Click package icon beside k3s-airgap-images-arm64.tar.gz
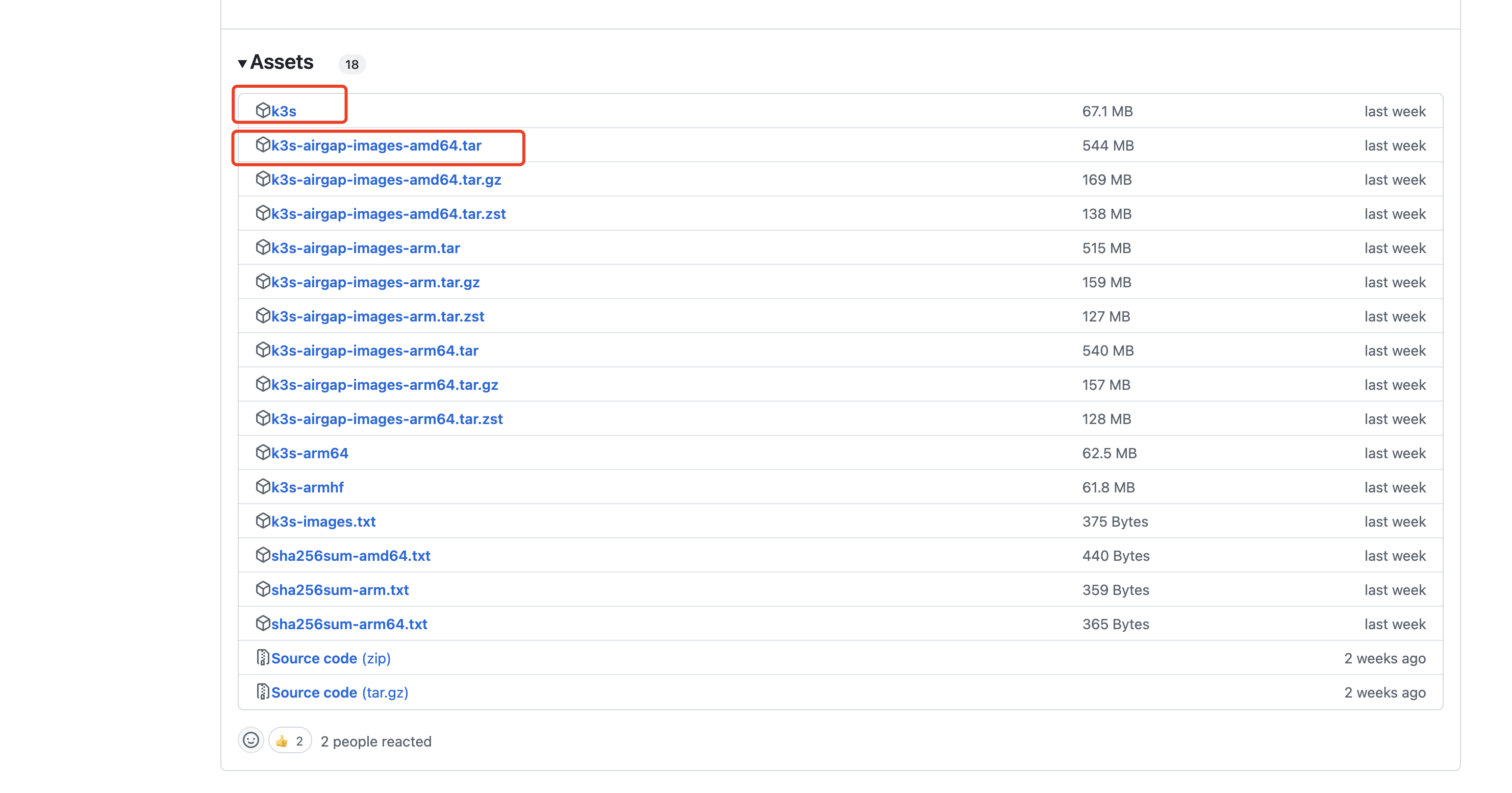The image size is (1512, 793). [262, 384]
